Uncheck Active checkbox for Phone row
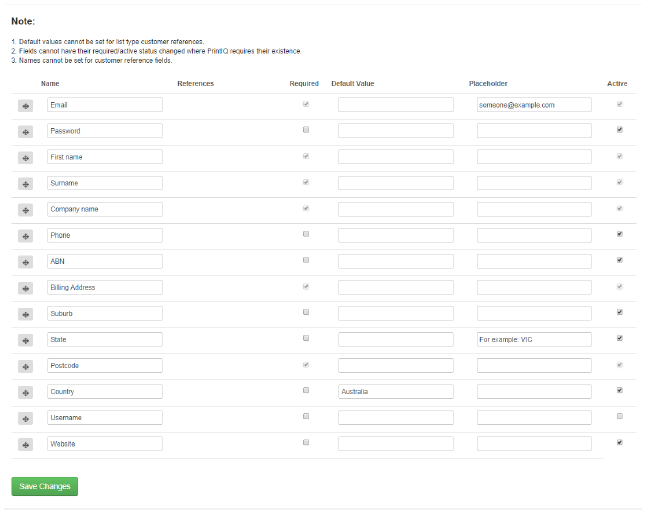Image resolution: width=665 pixels, height=515 pixels. [x=620, y=234]
